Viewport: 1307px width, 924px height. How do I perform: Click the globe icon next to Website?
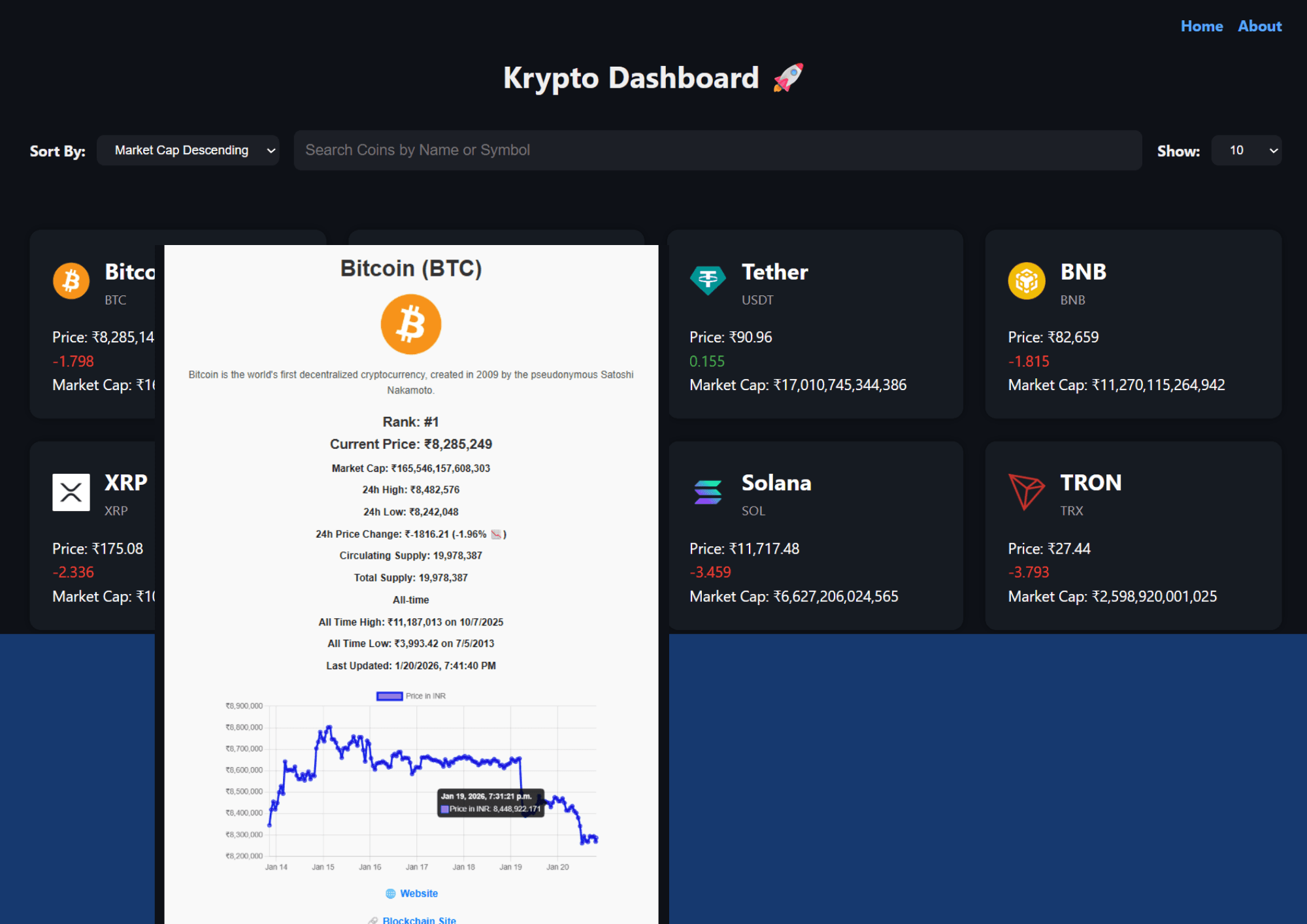coord(391,893)
